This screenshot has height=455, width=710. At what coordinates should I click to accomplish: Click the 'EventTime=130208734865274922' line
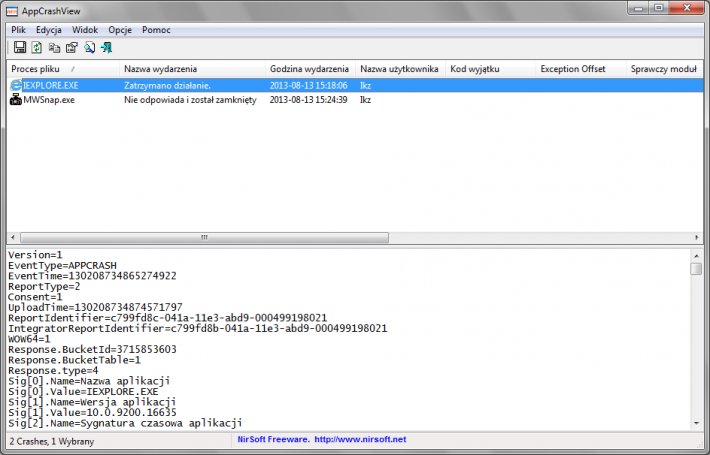tap(92, 276)
